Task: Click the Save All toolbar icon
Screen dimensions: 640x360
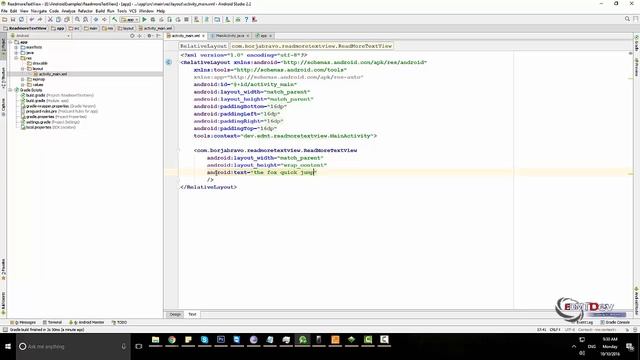Action: (x=13, y=19)
